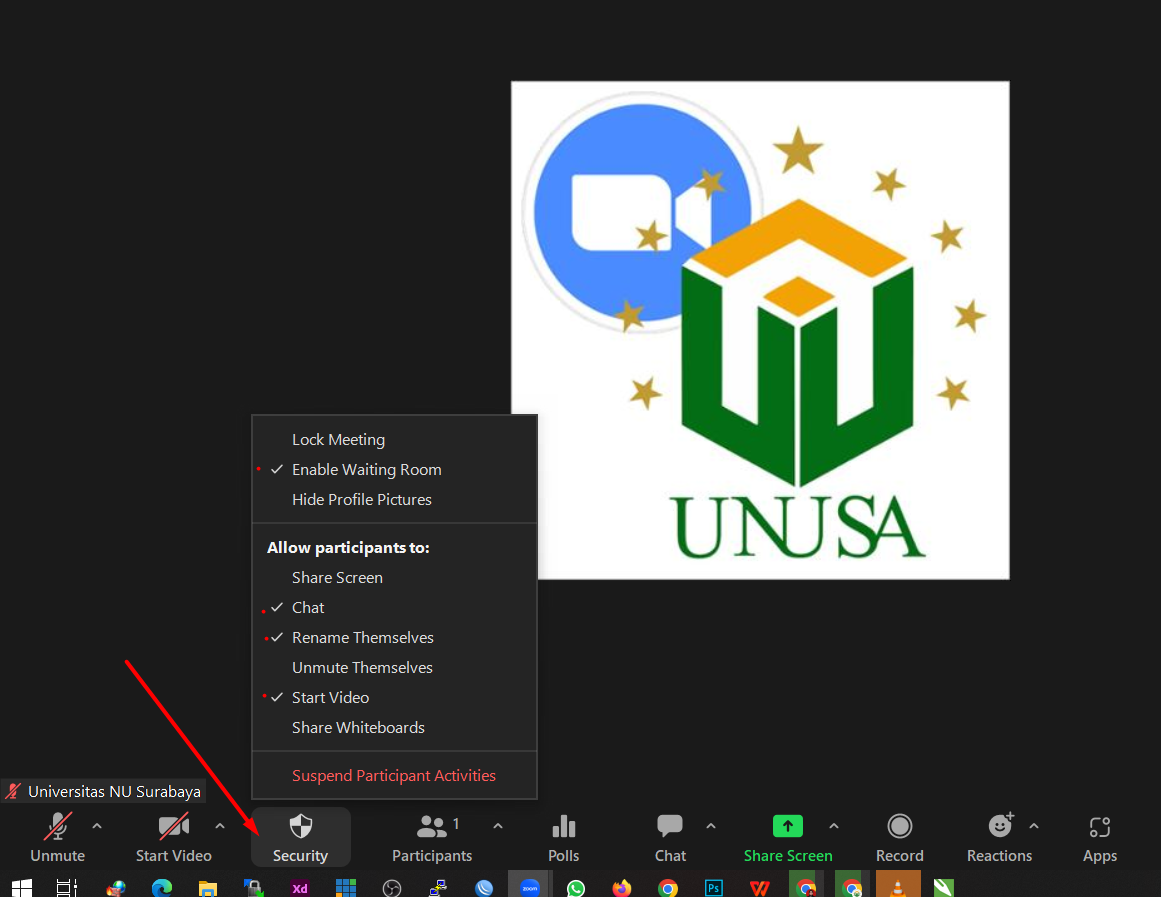Viewport: 1161px width, 897px height.
Task: Open the Participants panel
Action: click(x=432, y=838)
